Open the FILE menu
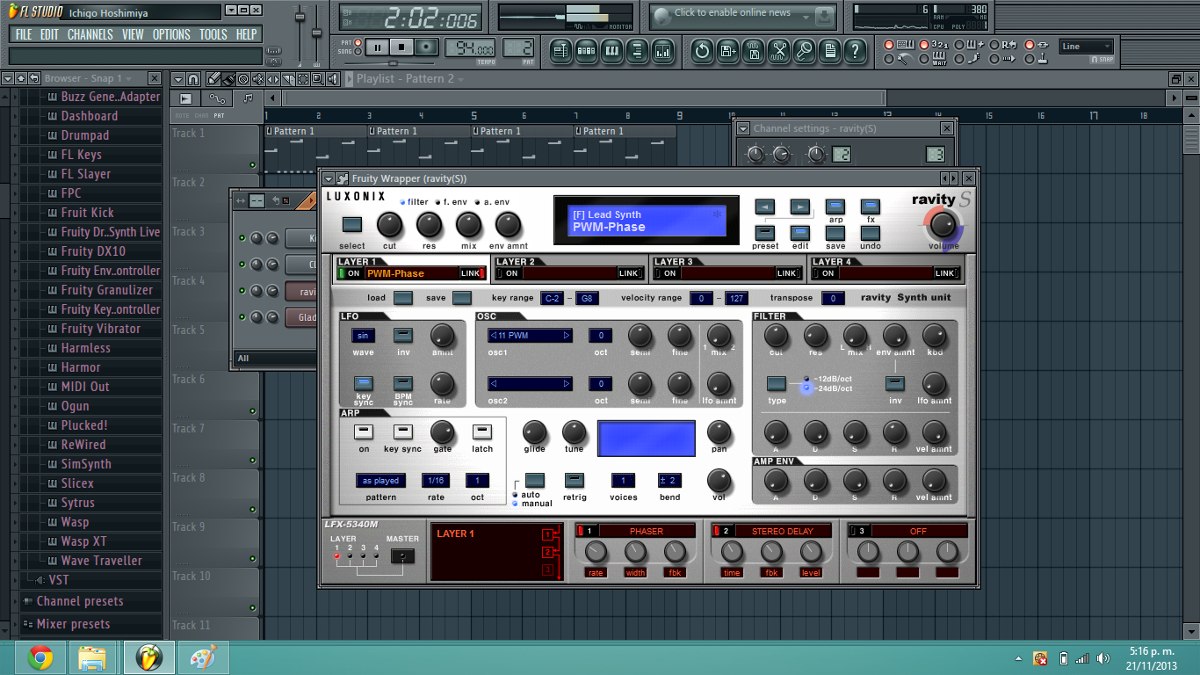Image resolution: width=1200 pixels, height=675 pixels. [x=23, y=34]
